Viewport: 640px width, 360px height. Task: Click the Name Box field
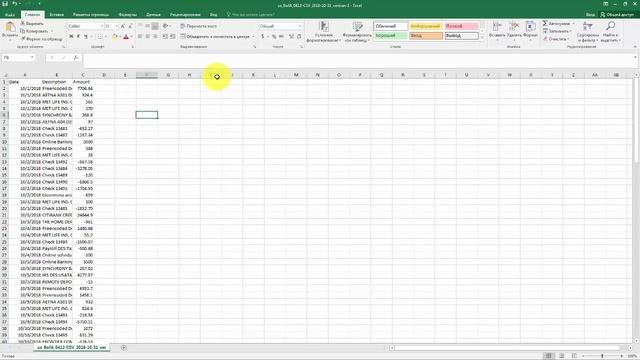(x=16, y=58)
